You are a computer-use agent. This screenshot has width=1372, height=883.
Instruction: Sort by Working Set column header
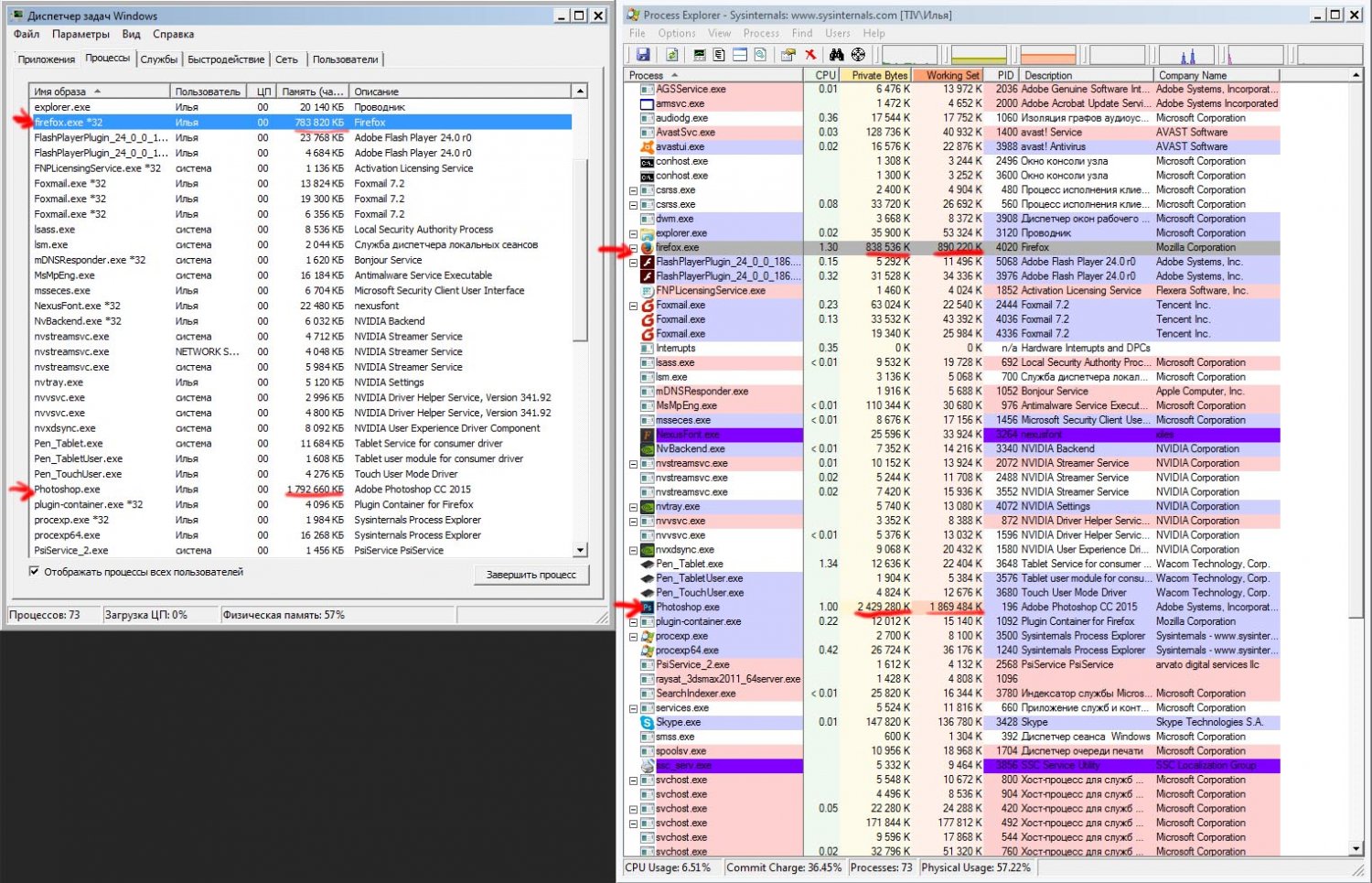point(949,75)
